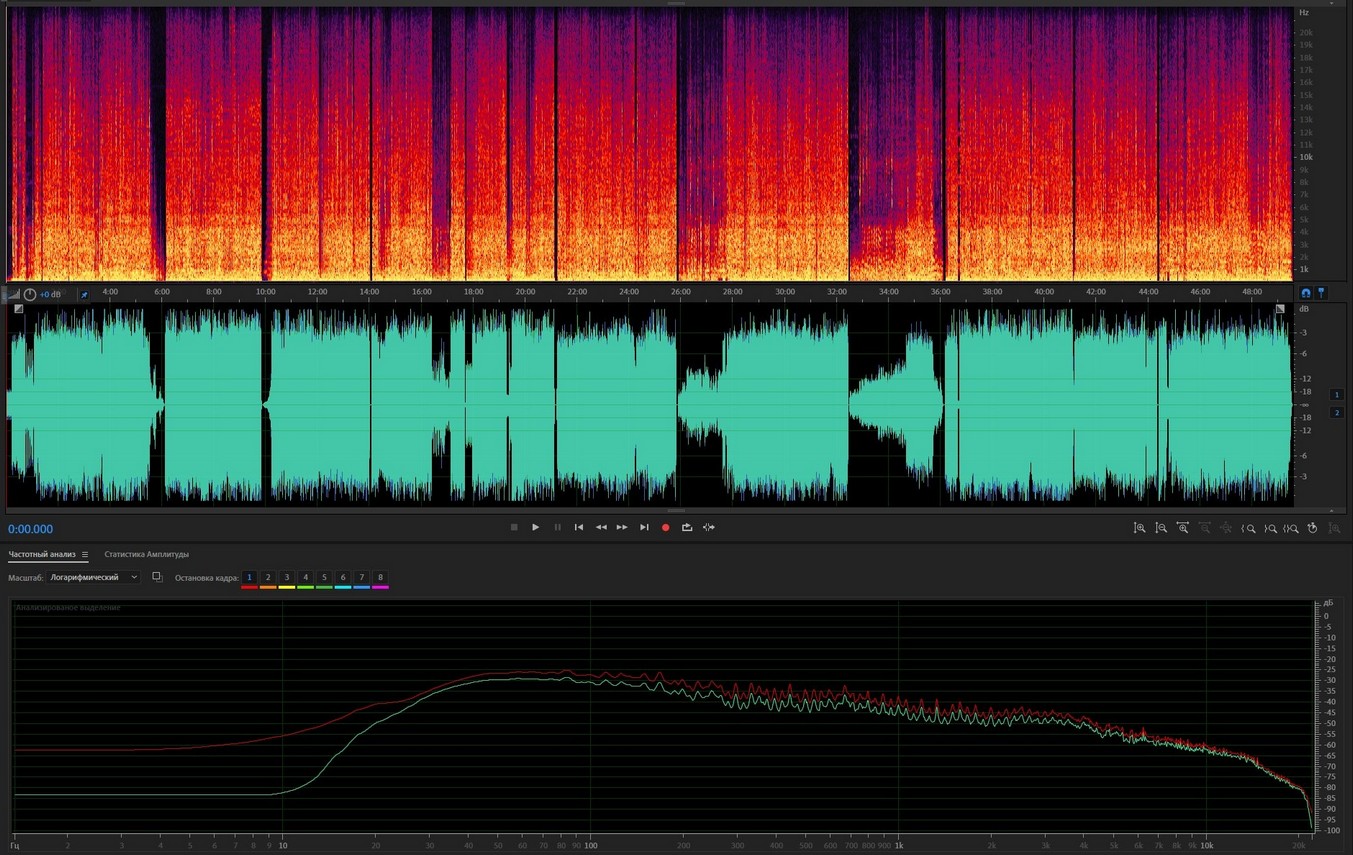Toggle channel 1 enable button
Viewport: 1353px width, 855px height.
point(1337,395)
